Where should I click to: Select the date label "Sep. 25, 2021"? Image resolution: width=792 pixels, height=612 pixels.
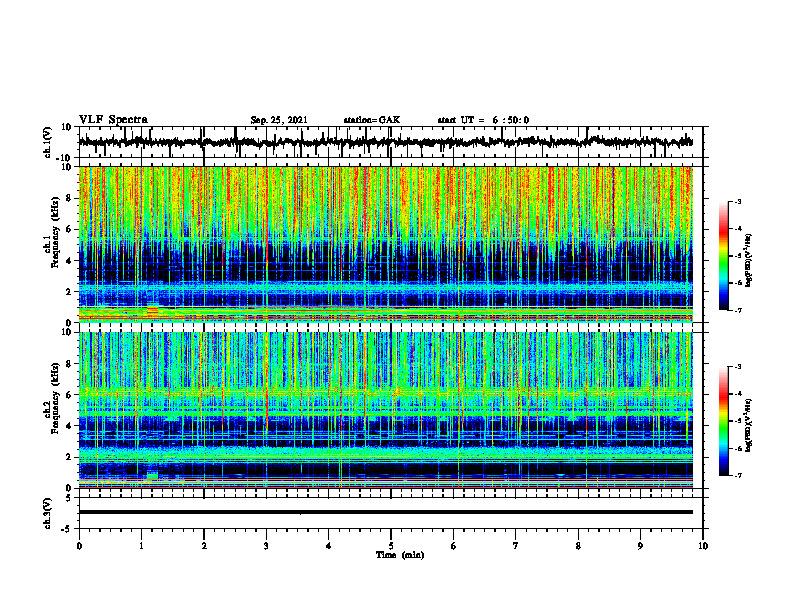[x=279, y=120]
